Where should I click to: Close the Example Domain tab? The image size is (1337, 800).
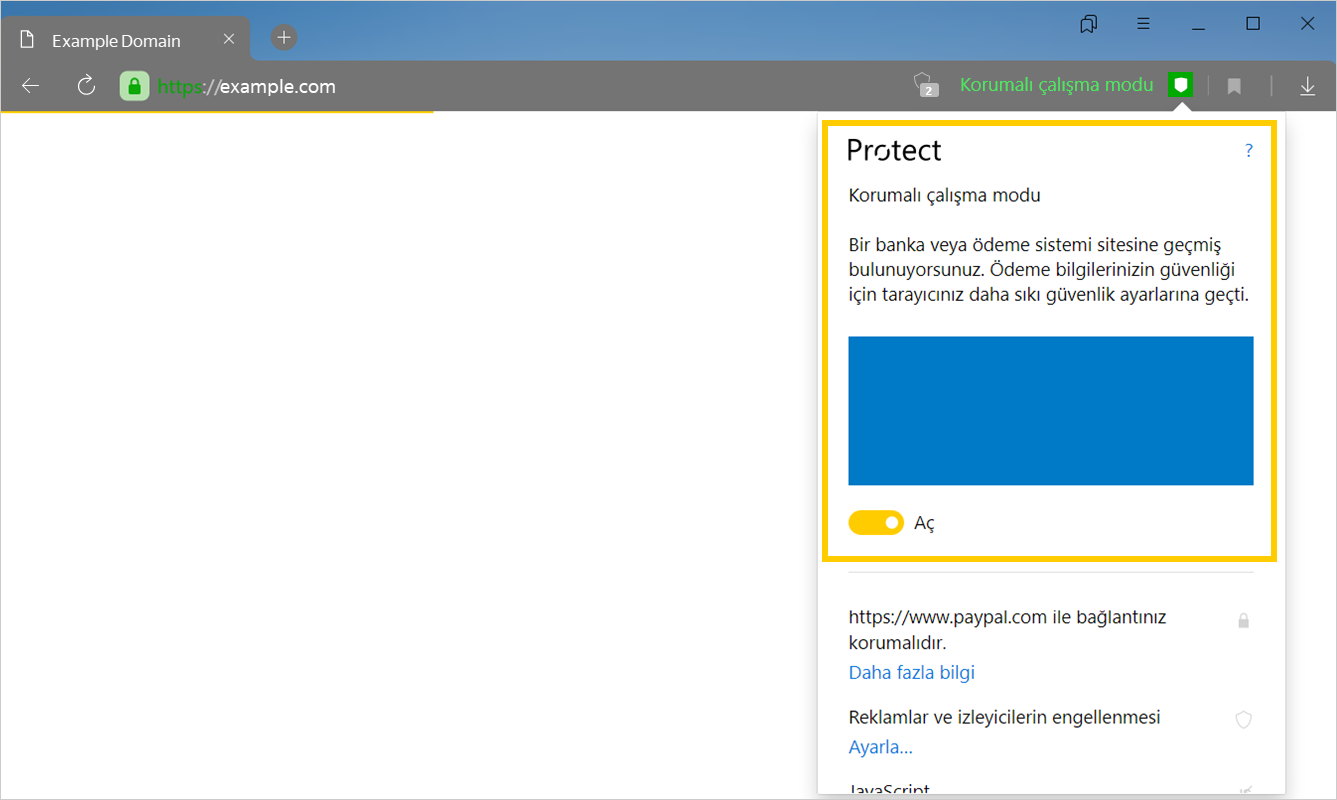click(x=229, y=40)
